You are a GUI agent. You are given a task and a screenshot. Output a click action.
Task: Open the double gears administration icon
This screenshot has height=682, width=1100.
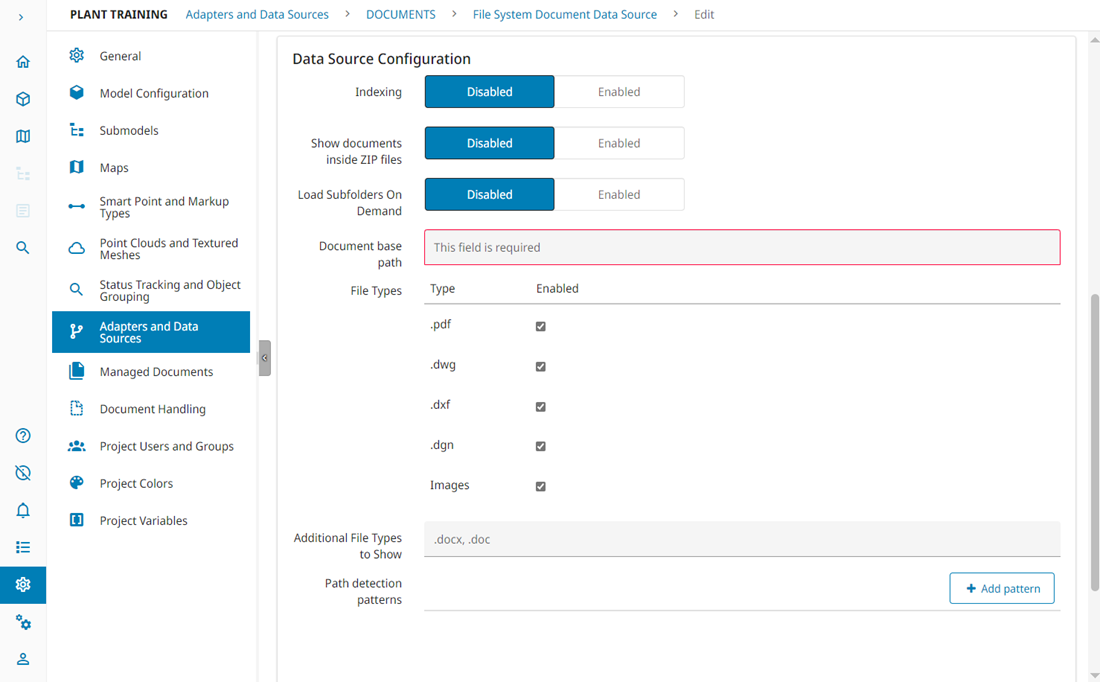click(22, 622)
